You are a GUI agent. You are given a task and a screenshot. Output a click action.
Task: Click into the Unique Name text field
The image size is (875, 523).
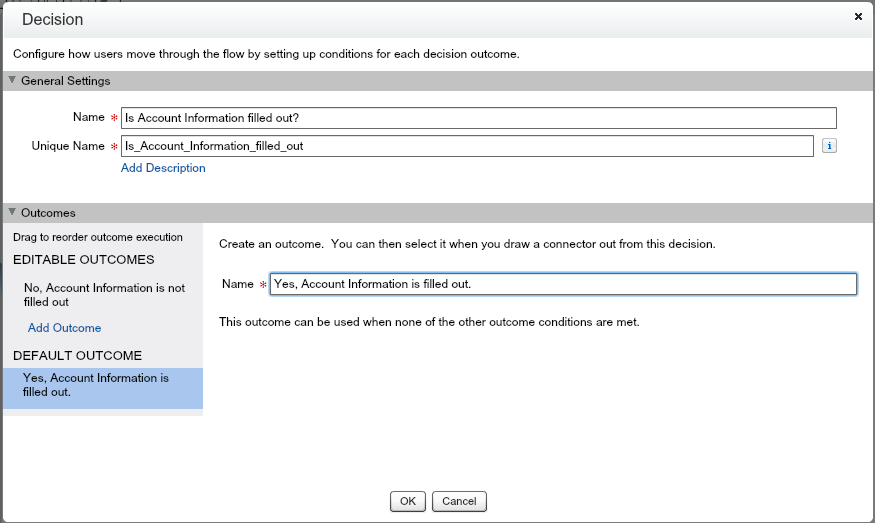tap(467, 146)
